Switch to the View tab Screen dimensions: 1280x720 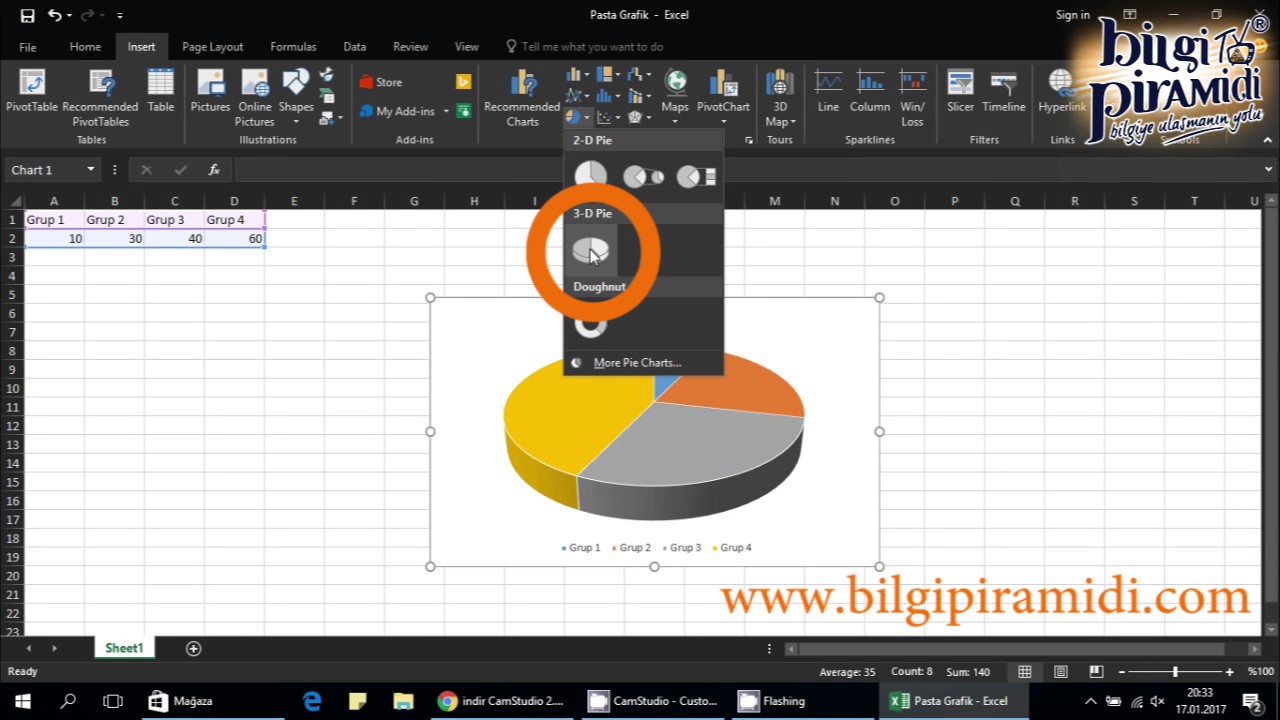click(466, 47)
